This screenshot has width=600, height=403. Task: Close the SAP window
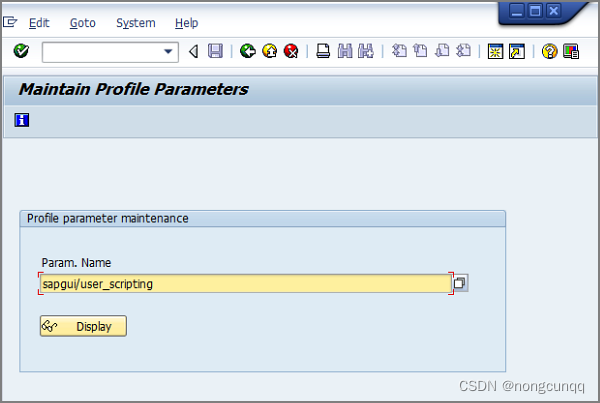pyautogui.click(x=553, y=11)
